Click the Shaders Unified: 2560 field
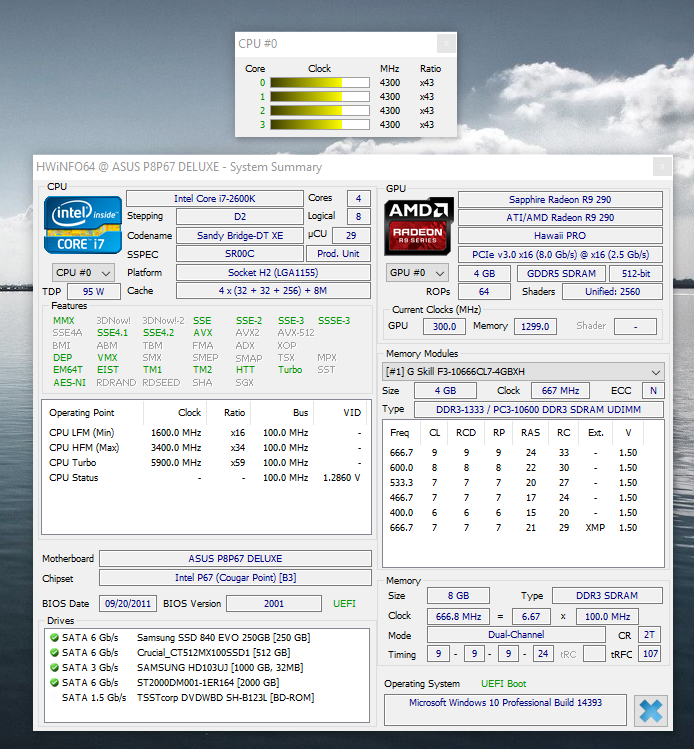The width and height of the screenshot is (694, 749). coord(612,291)
